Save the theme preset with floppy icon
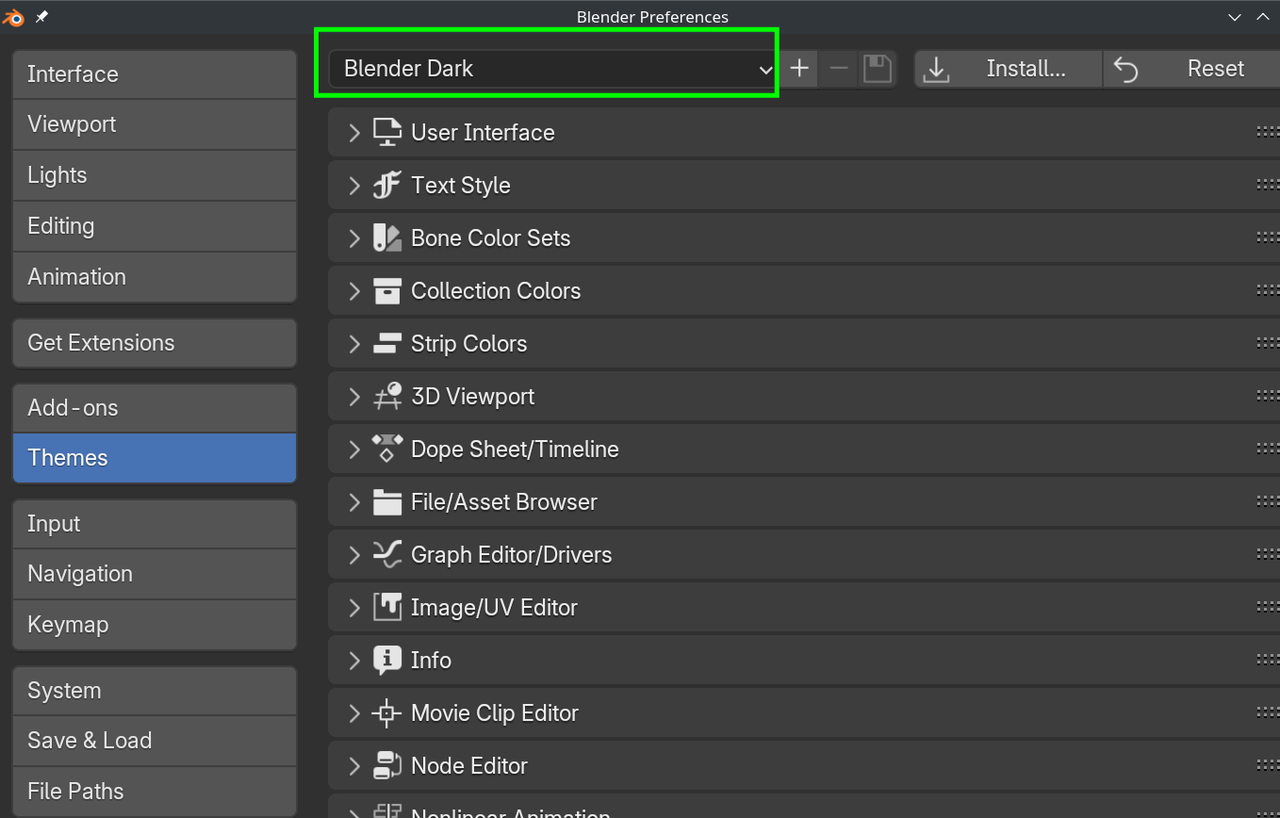1280x818 pixels. click(x=877, y=69)
